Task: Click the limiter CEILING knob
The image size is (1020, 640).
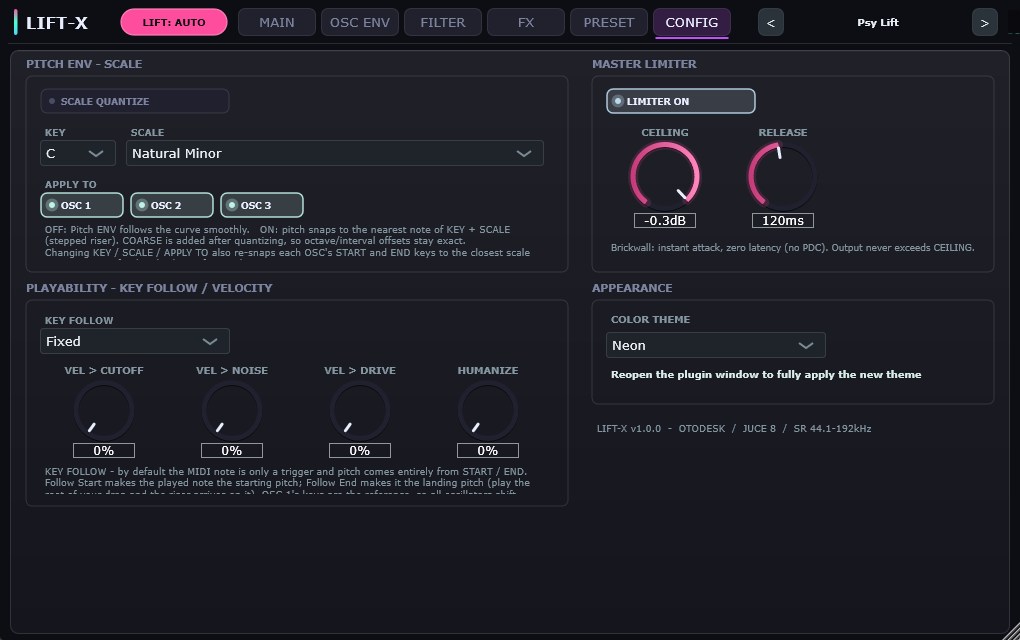Action: coord(665,176)
